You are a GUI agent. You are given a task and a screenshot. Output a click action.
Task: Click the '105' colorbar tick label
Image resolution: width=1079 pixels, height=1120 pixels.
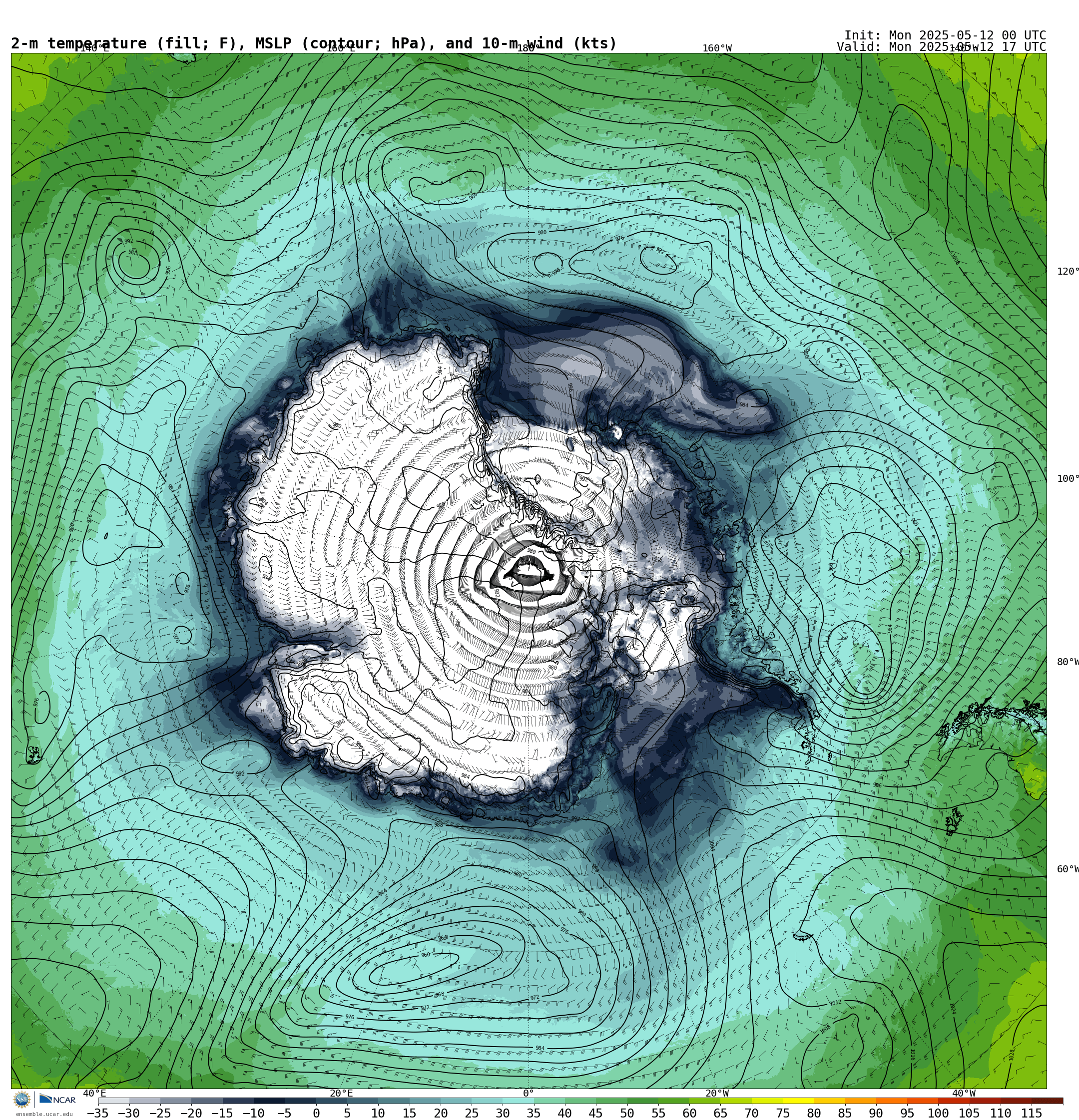(x=970, y=1113)
